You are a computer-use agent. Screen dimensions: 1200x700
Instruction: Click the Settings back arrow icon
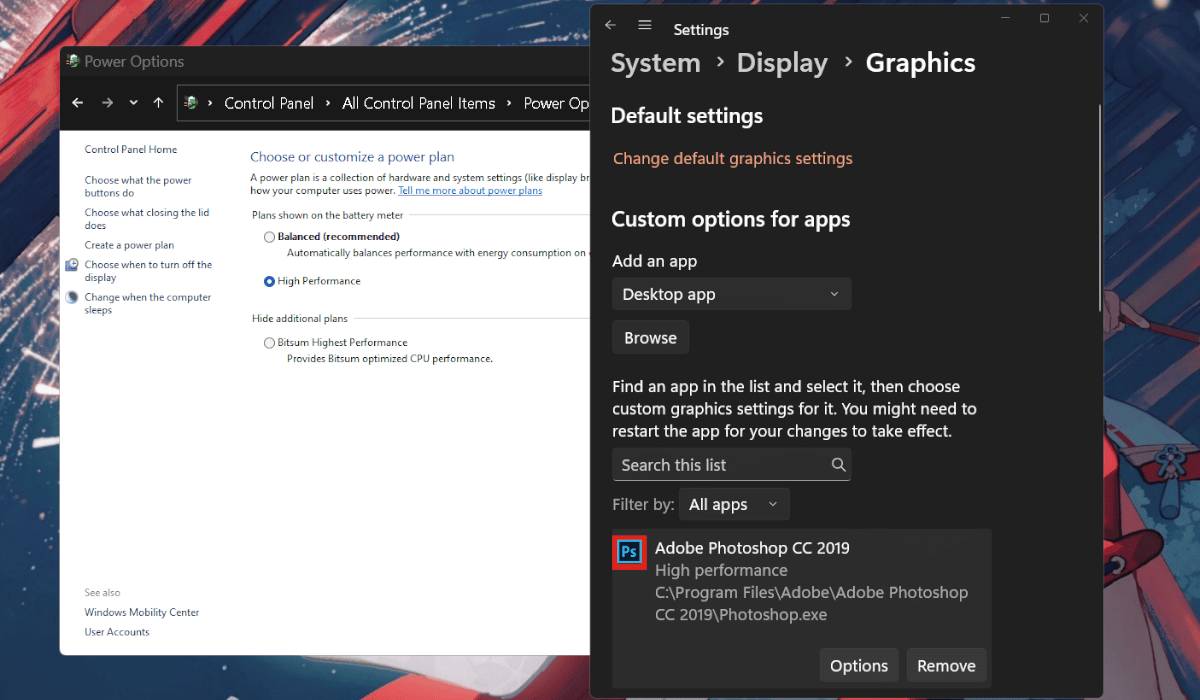[x=610, y=25]
